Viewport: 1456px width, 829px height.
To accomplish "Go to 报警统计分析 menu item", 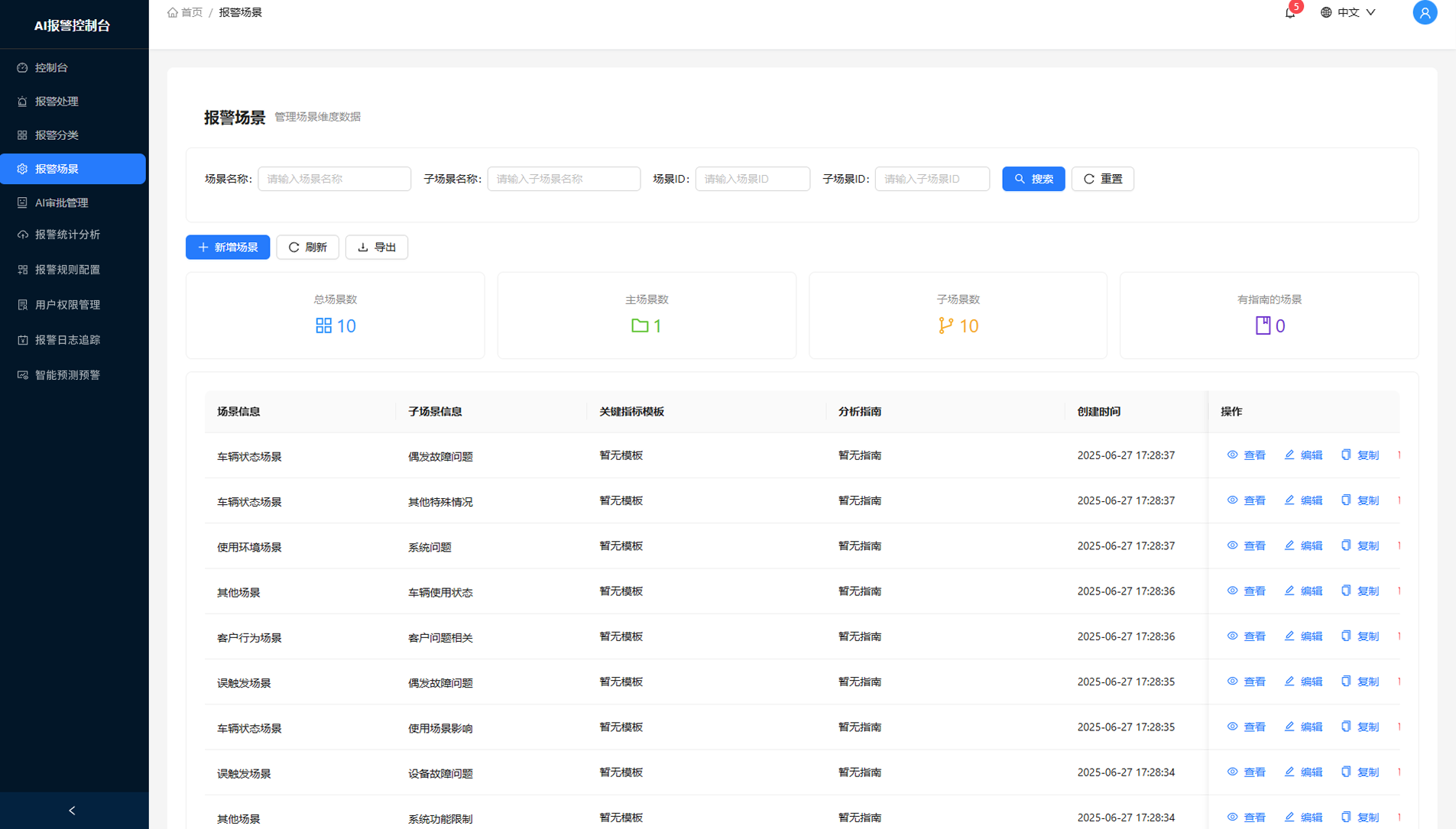I will pyautogui.click(x=67, y=235).
